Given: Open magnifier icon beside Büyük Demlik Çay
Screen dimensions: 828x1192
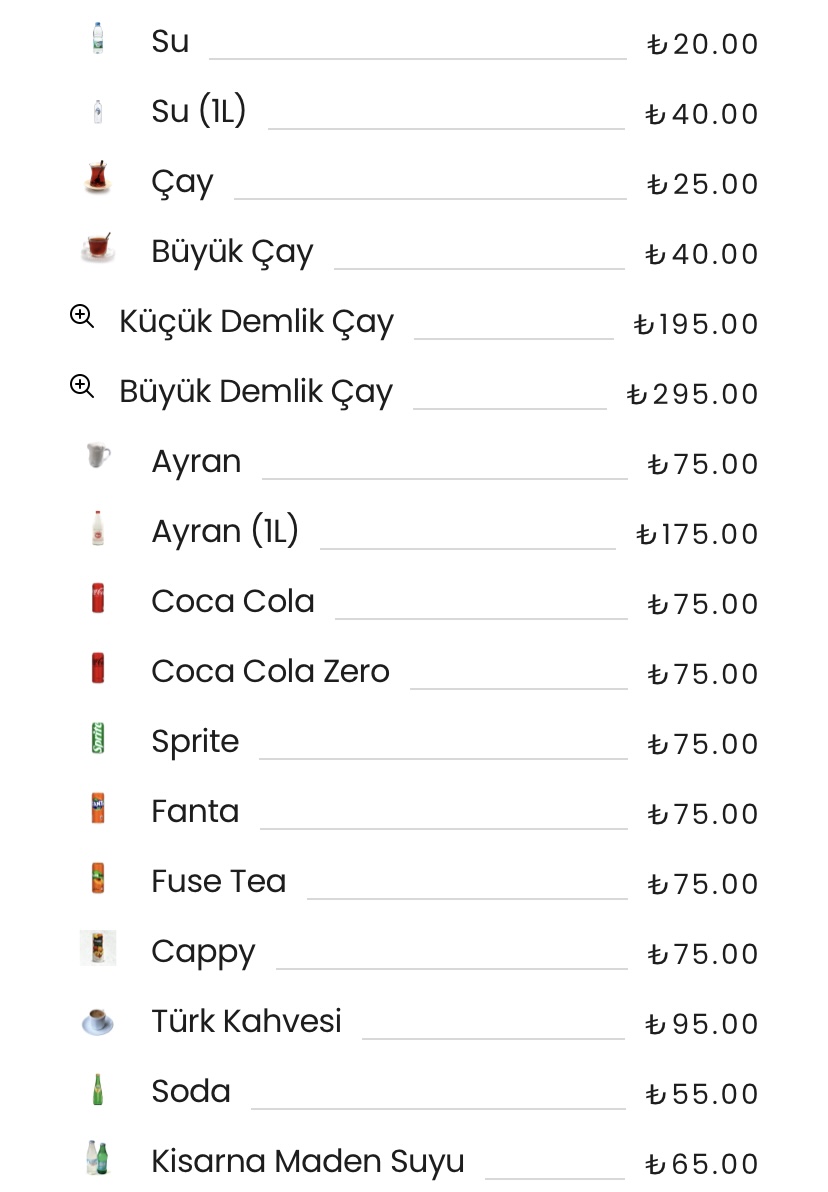Looking at the screenshot, I should [82, 386].
